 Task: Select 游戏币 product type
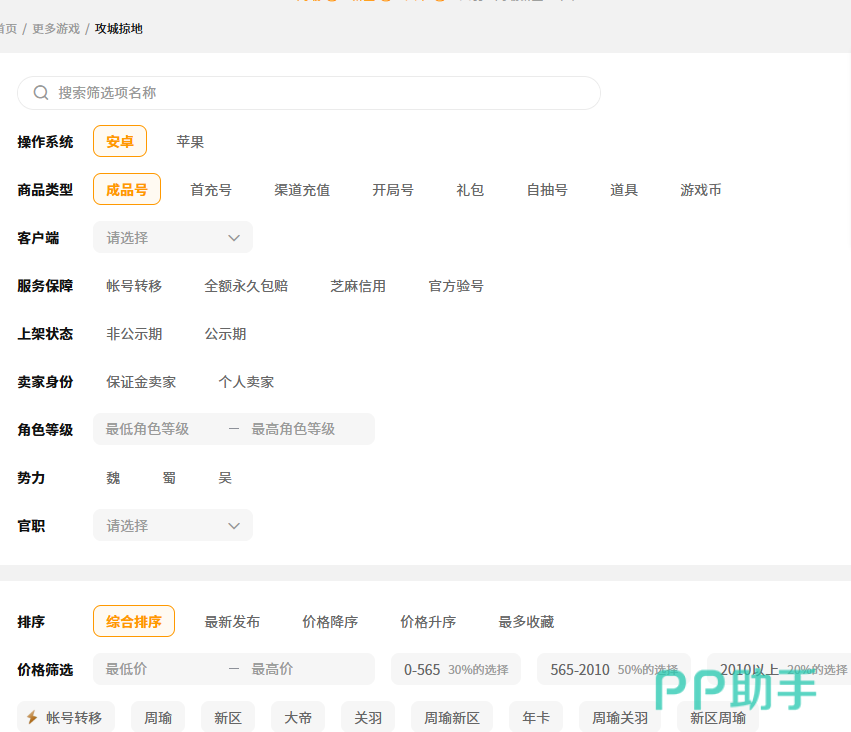click(x=701, y=190)
